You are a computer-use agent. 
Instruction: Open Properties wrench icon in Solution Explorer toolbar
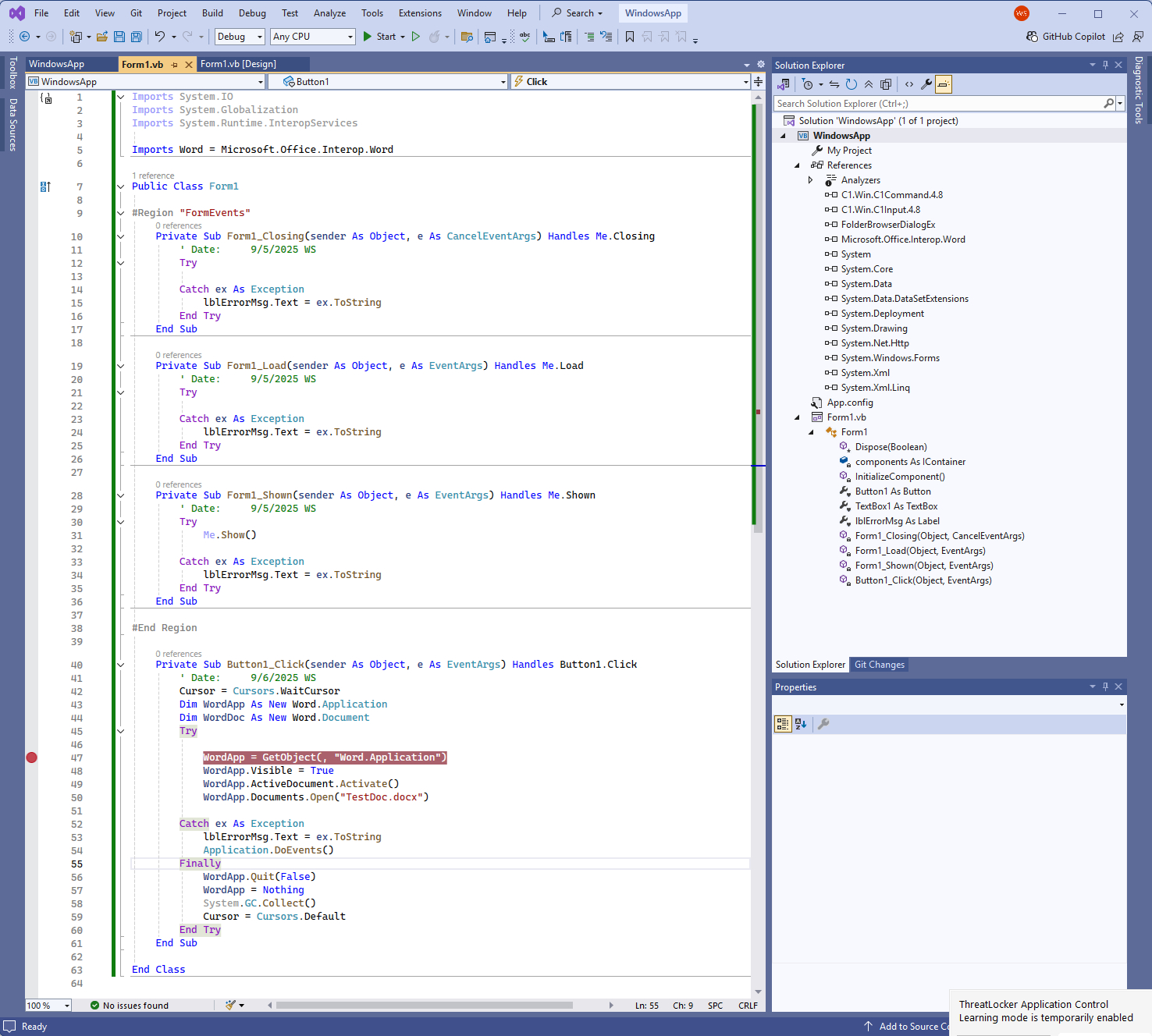click(926, 84)
